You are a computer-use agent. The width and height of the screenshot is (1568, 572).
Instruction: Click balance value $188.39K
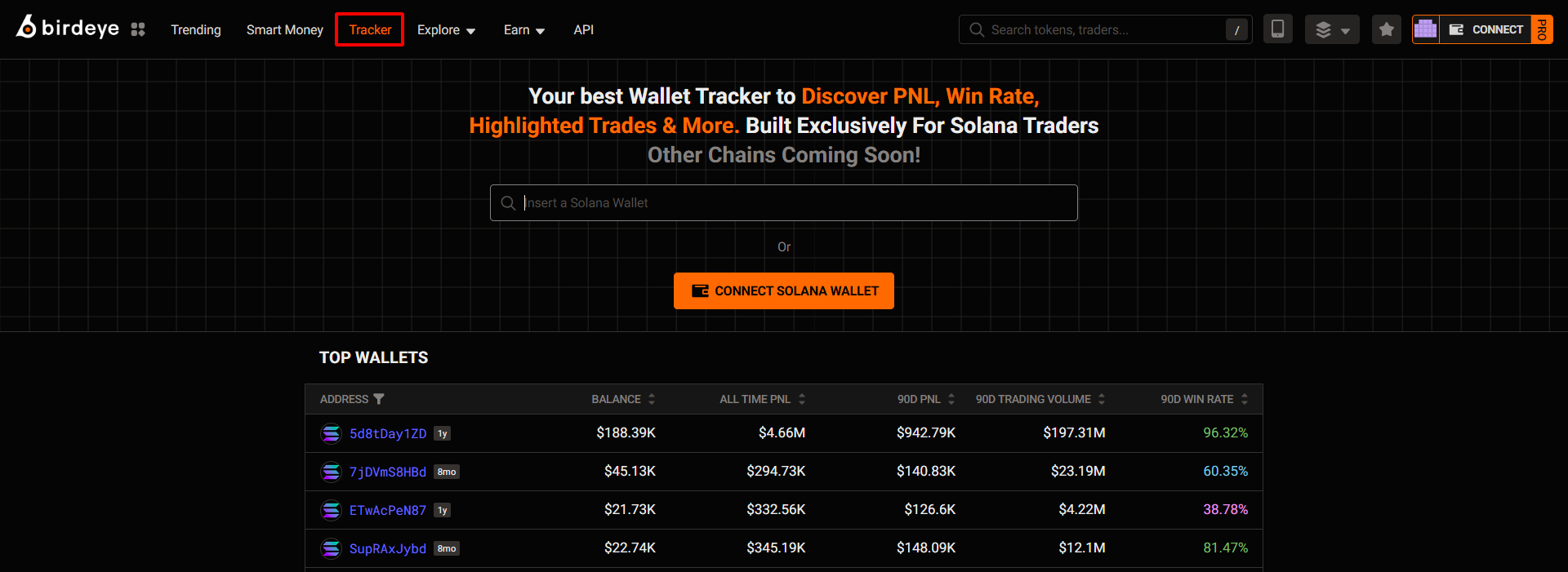(626, 432)
